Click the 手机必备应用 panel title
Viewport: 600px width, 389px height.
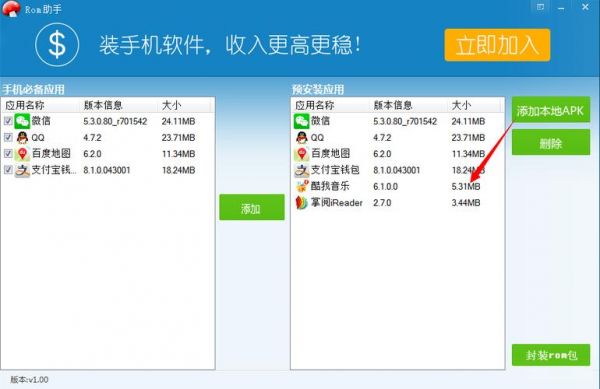(34, 90)
